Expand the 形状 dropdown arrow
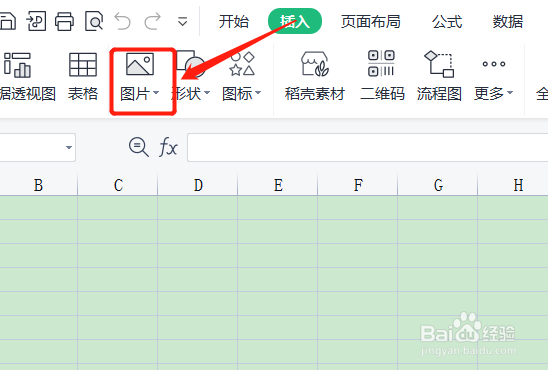 (x=207, y=93)
